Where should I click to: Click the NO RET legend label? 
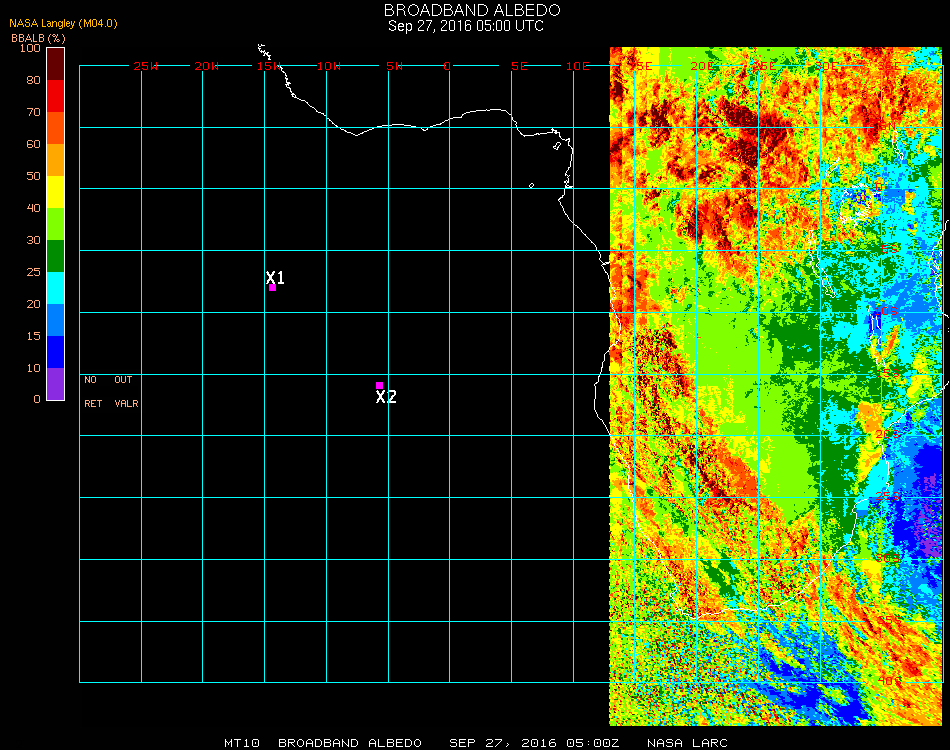pyautogui.click(x=91, y=392)
